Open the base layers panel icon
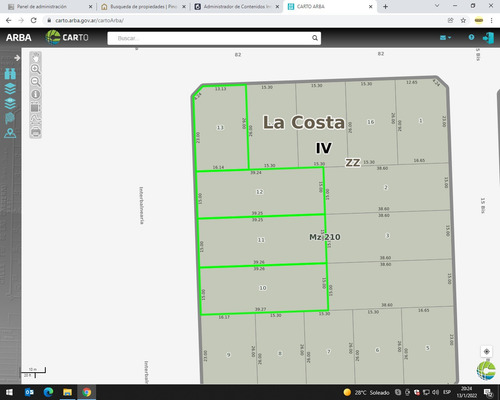The height and width of the screenshot is (400, 500). click(10, 103)
